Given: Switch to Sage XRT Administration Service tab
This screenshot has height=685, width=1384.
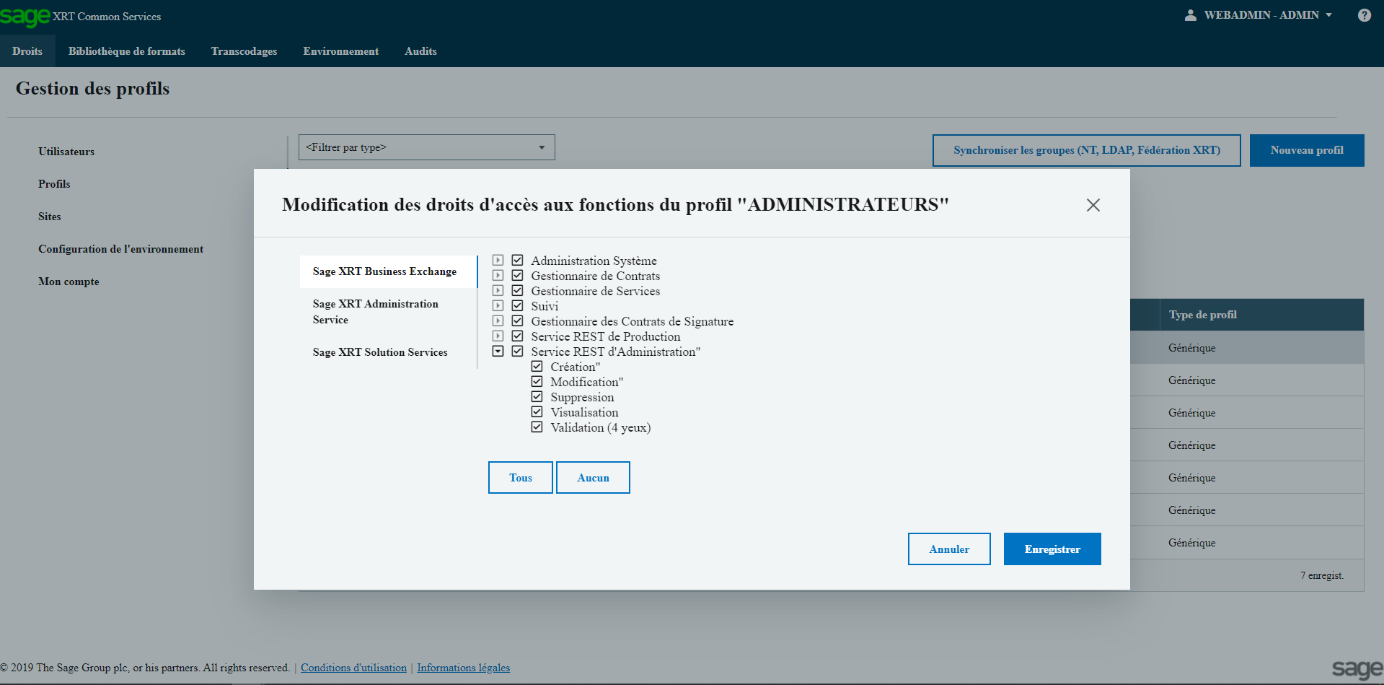Looking at the screenshot, I should coord(375,312).
